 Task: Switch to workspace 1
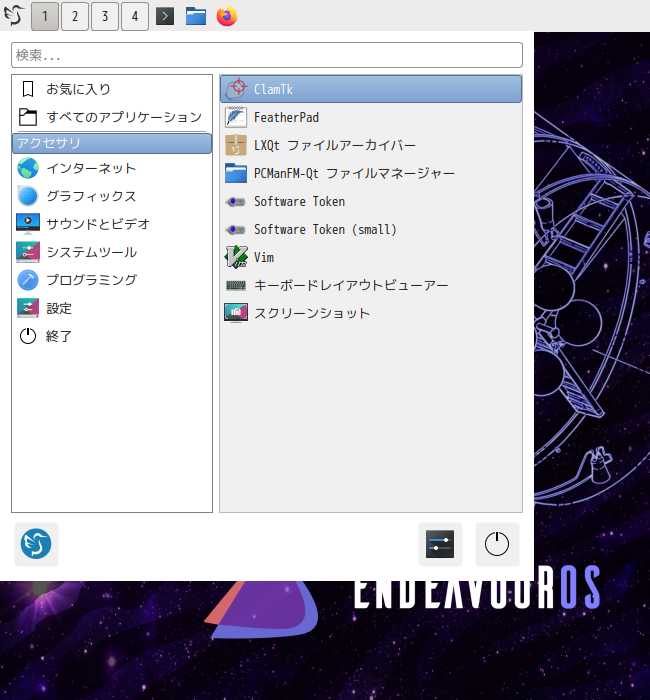[x=45, y=17]
